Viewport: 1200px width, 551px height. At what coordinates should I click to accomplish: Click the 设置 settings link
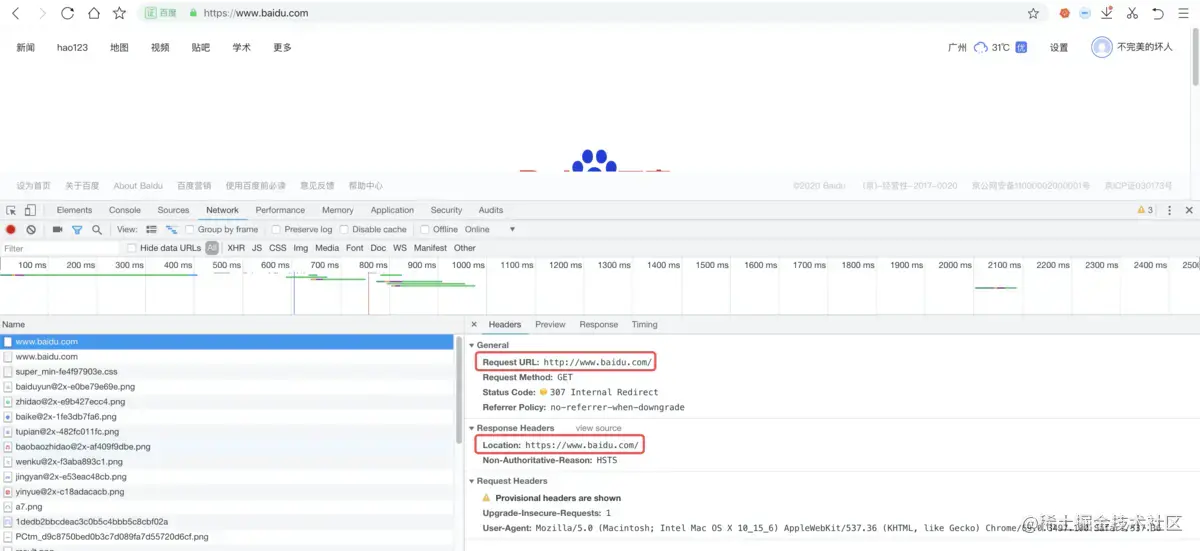click(1059, 48)
